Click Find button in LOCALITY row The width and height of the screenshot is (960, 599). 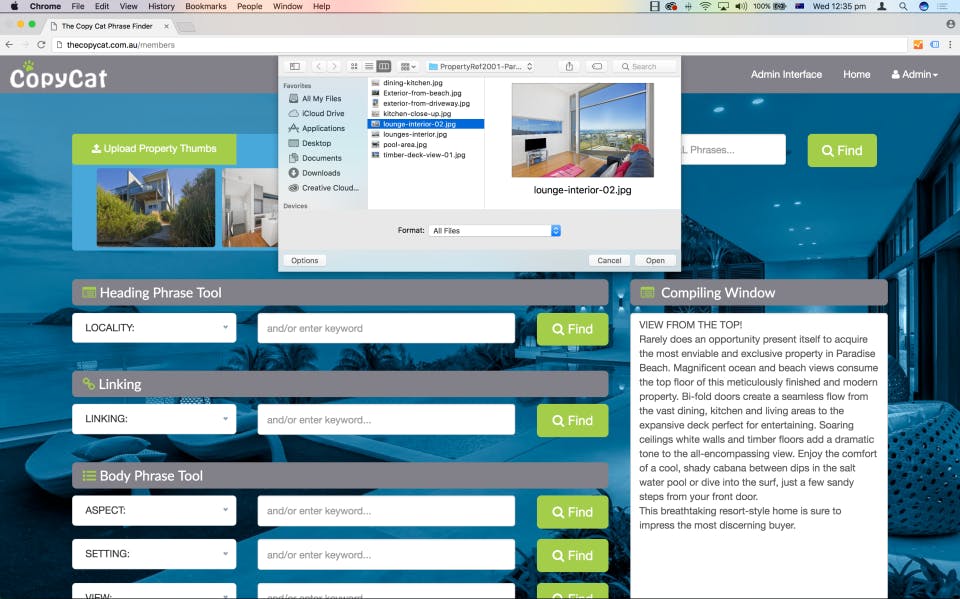pos(572,330)
